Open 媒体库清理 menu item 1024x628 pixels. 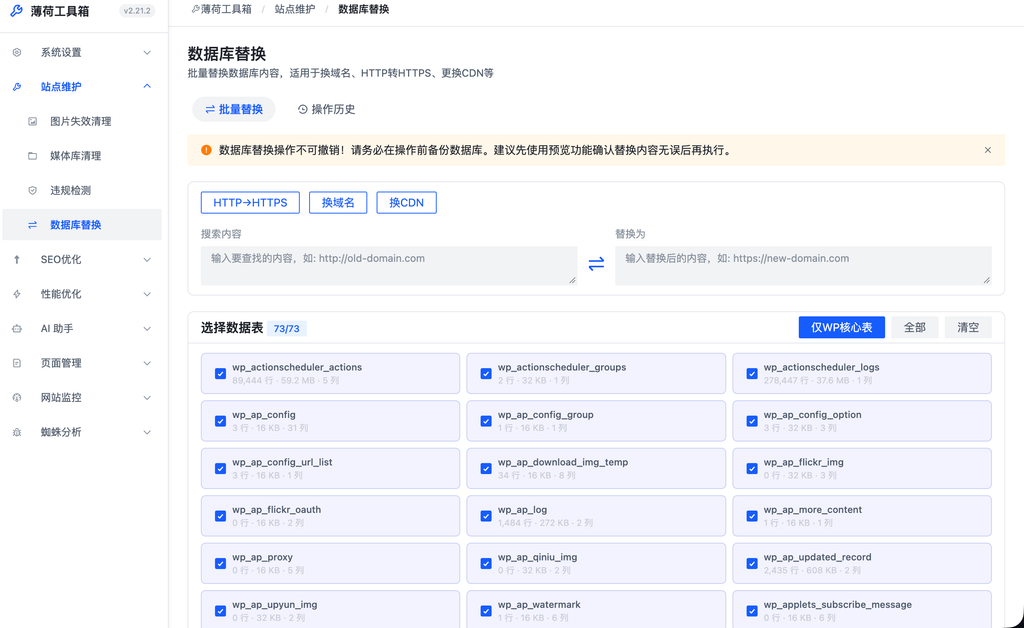coord(82,156)
